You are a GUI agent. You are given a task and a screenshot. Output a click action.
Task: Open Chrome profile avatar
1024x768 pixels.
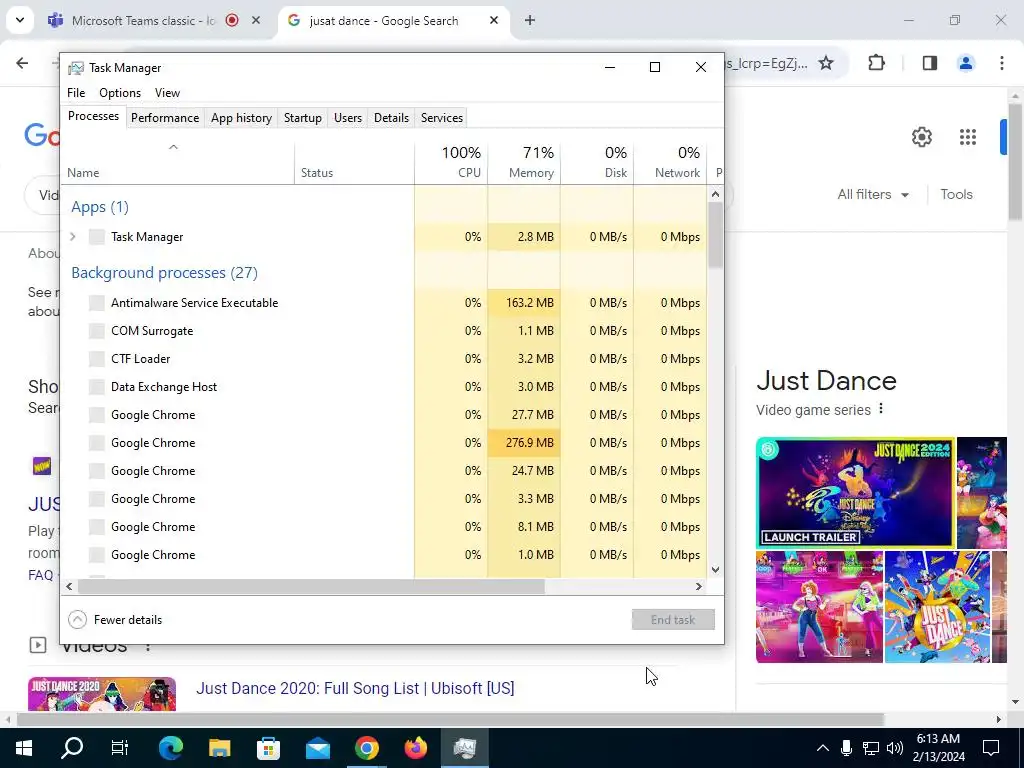click(x=966, y=63)
